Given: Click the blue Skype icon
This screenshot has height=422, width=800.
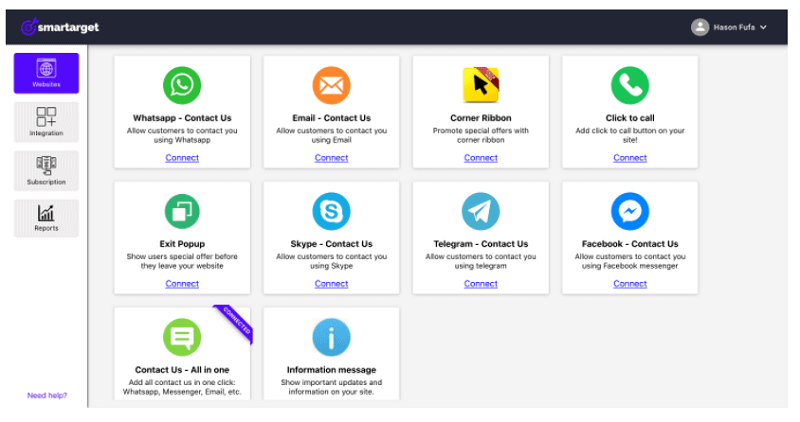Looking at the screenshot, I should pos(331,211).
